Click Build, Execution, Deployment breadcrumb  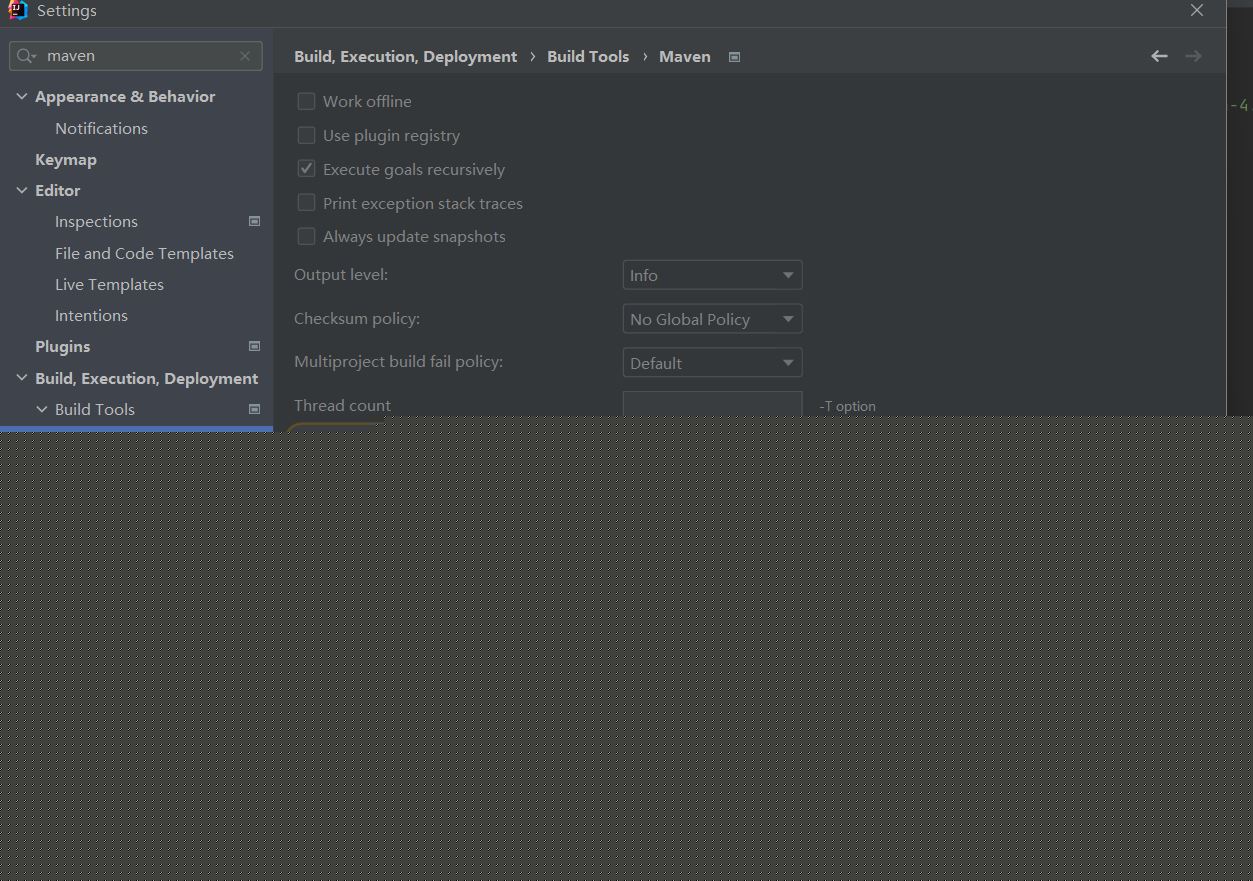(x=405, y=56)
